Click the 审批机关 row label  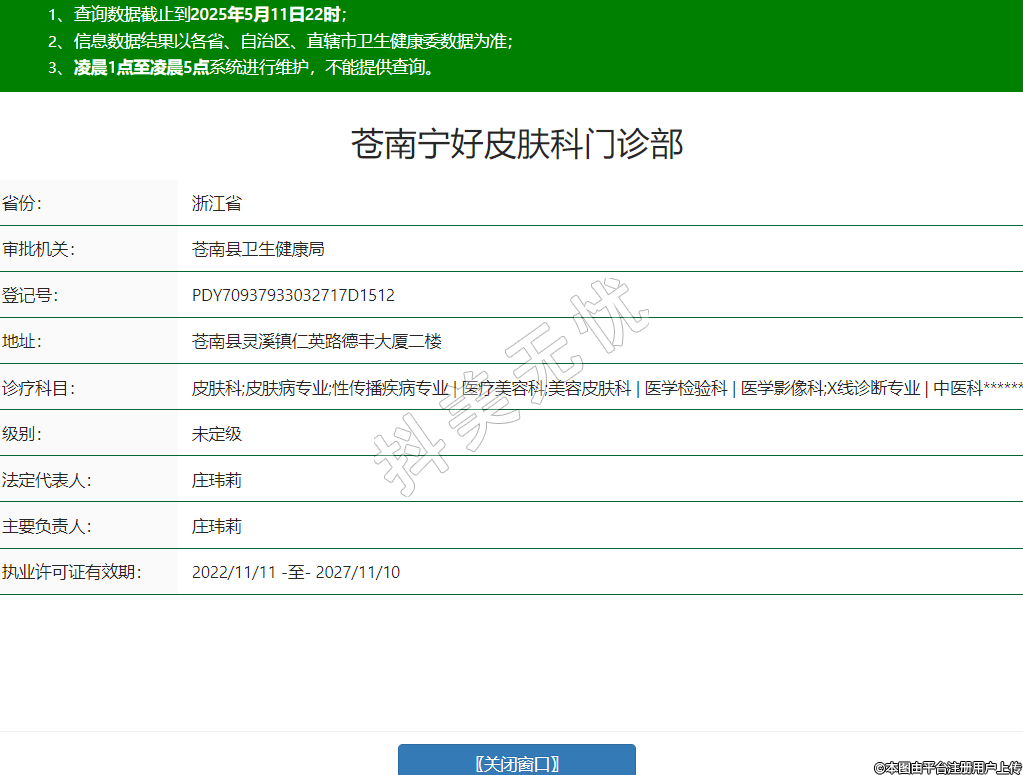pyautogui.click(x=38, y=250)
